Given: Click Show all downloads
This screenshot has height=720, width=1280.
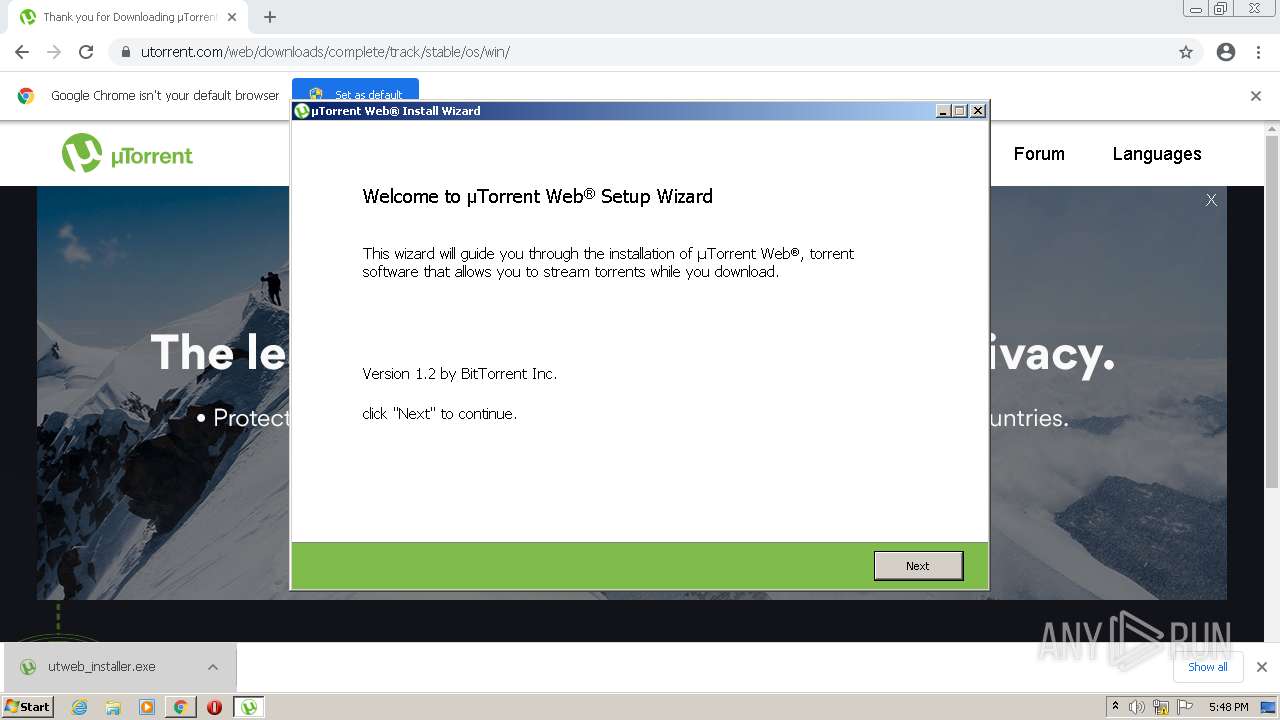Looking at the screenshot, I should coord(1208,667).
